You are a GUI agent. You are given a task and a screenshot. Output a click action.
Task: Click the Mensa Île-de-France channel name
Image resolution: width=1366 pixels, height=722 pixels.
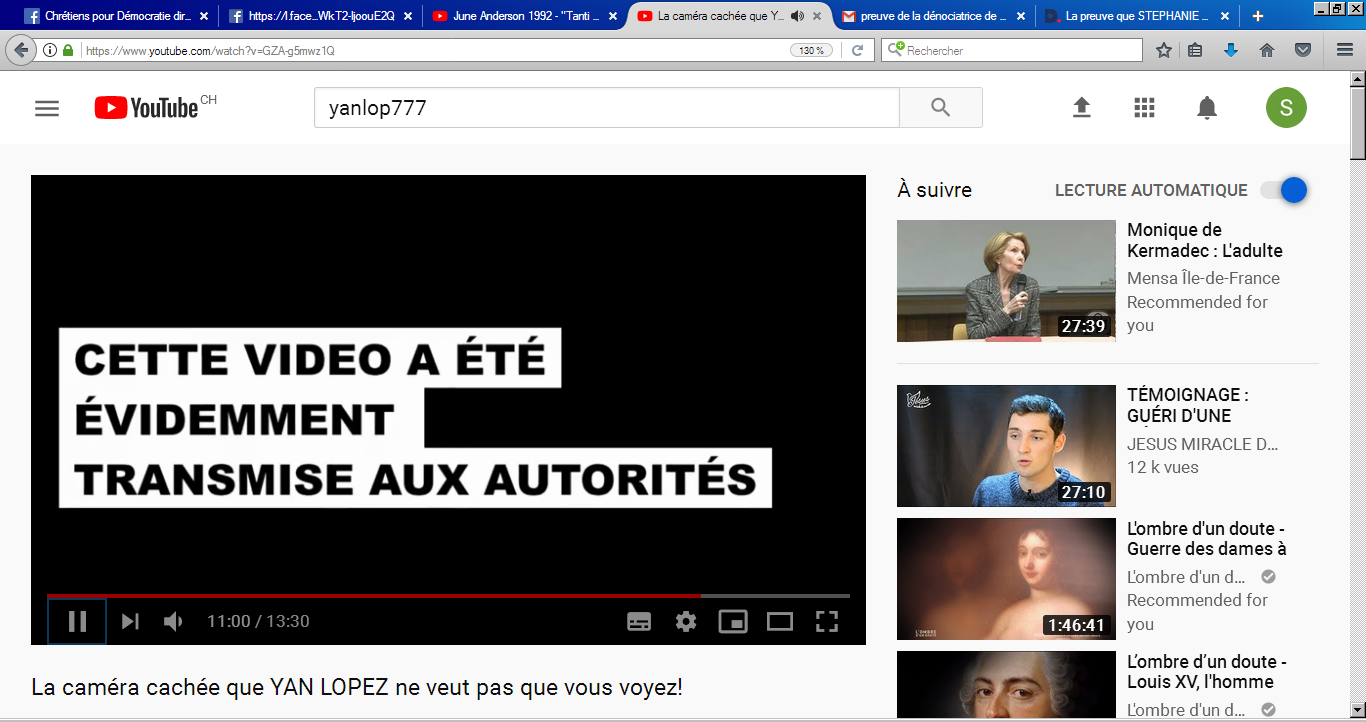1203,278
